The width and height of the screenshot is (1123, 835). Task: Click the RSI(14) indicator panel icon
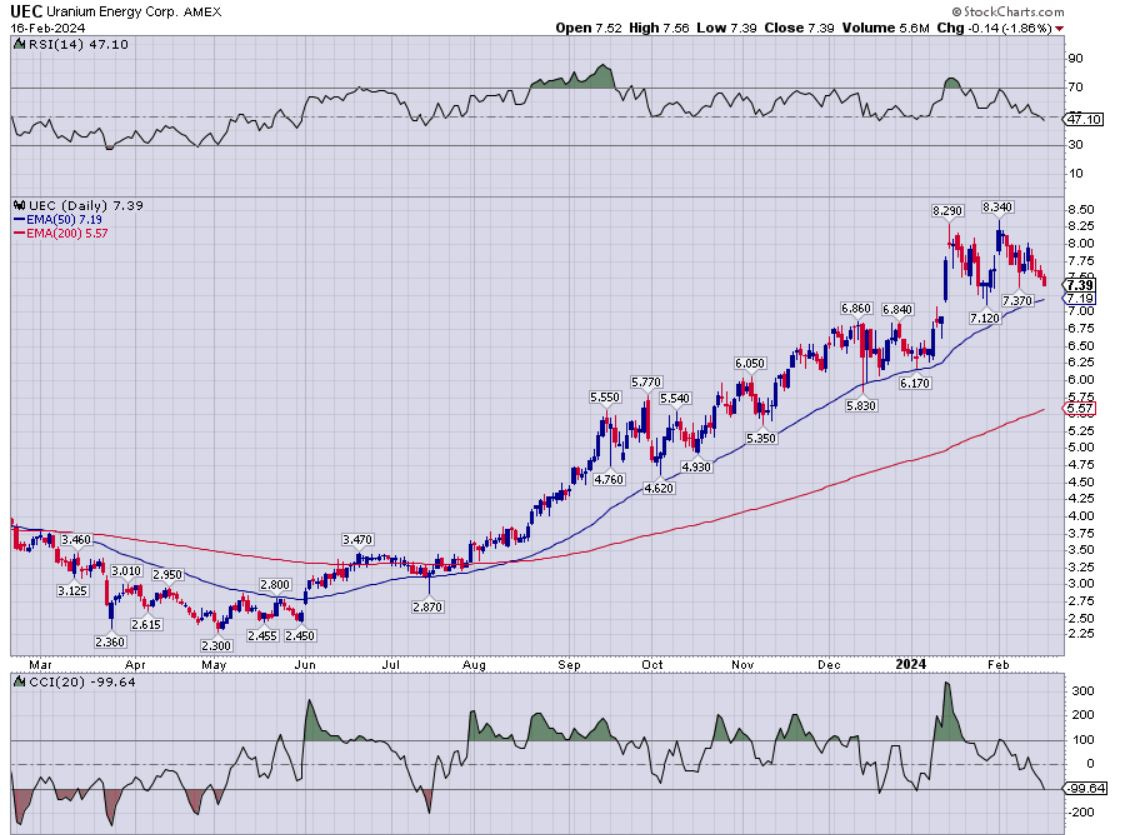pos(19,44)
